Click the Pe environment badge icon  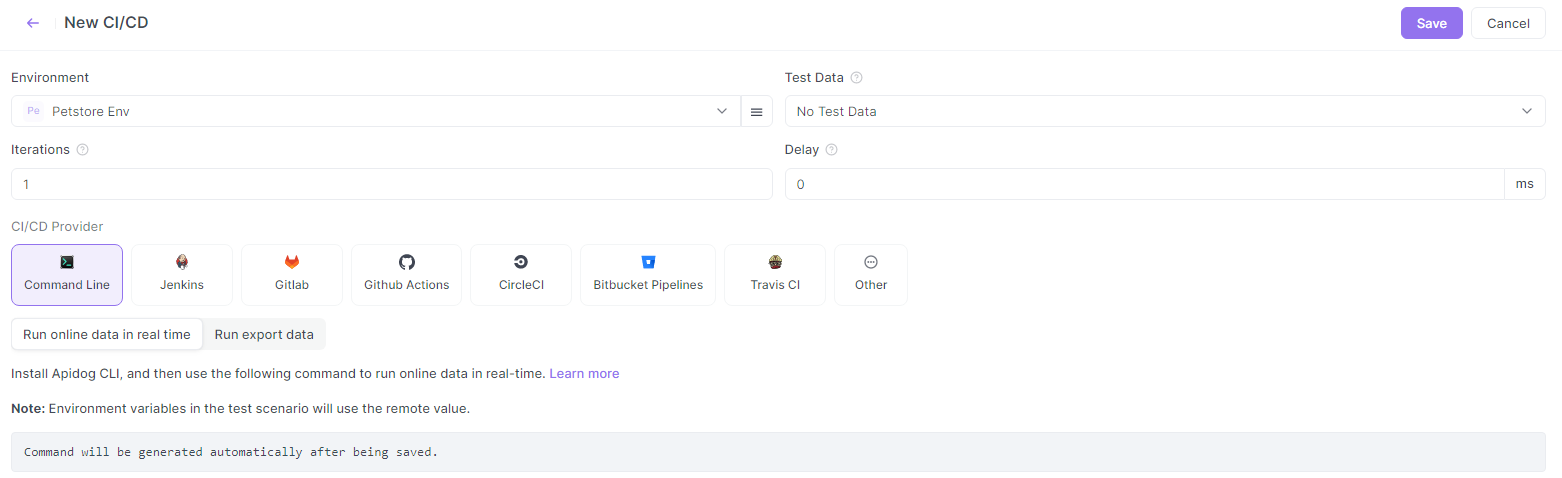(33, 111)
